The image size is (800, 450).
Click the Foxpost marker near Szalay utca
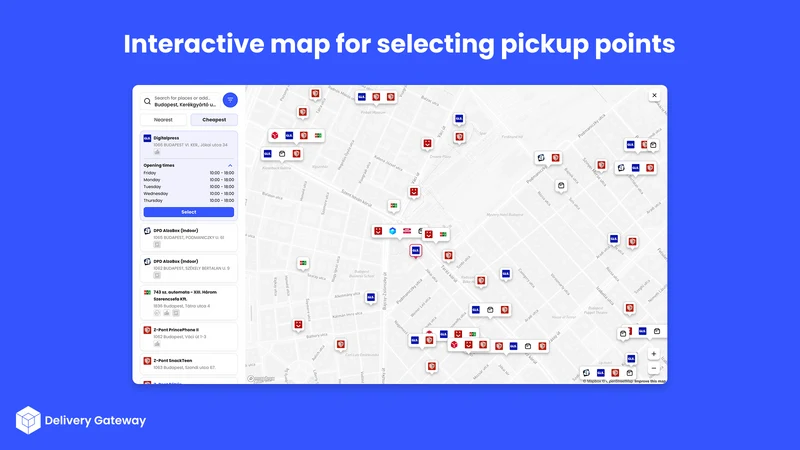click(x=303, y=263)
